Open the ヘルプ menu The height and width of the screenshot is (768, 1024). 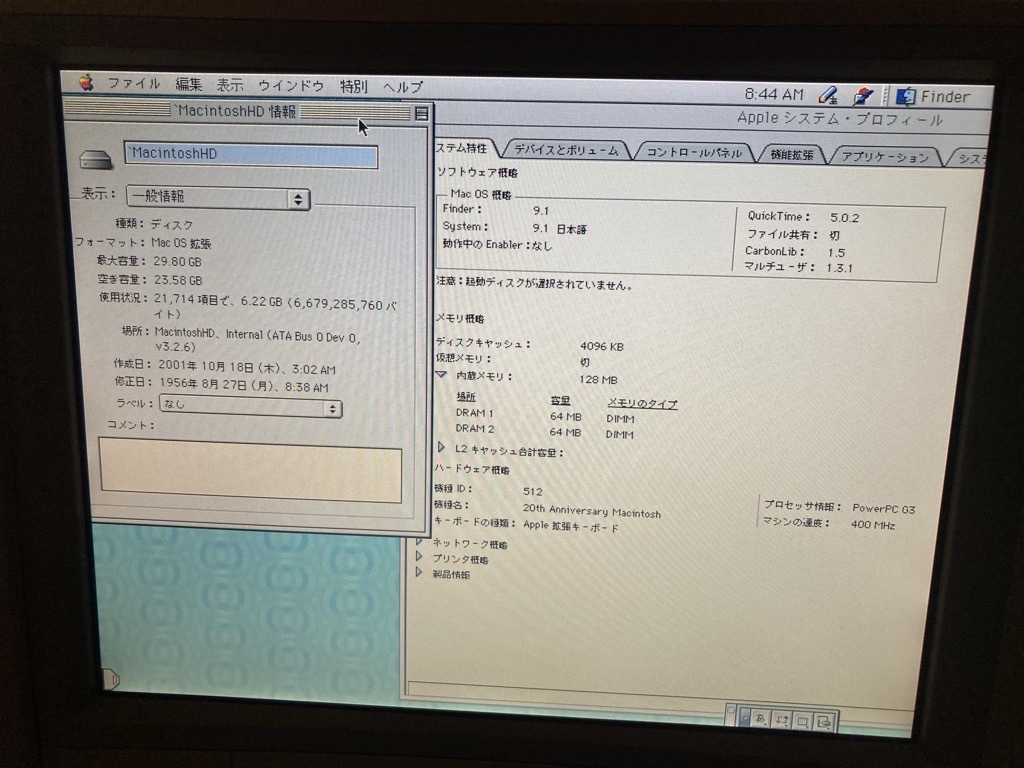403,87
